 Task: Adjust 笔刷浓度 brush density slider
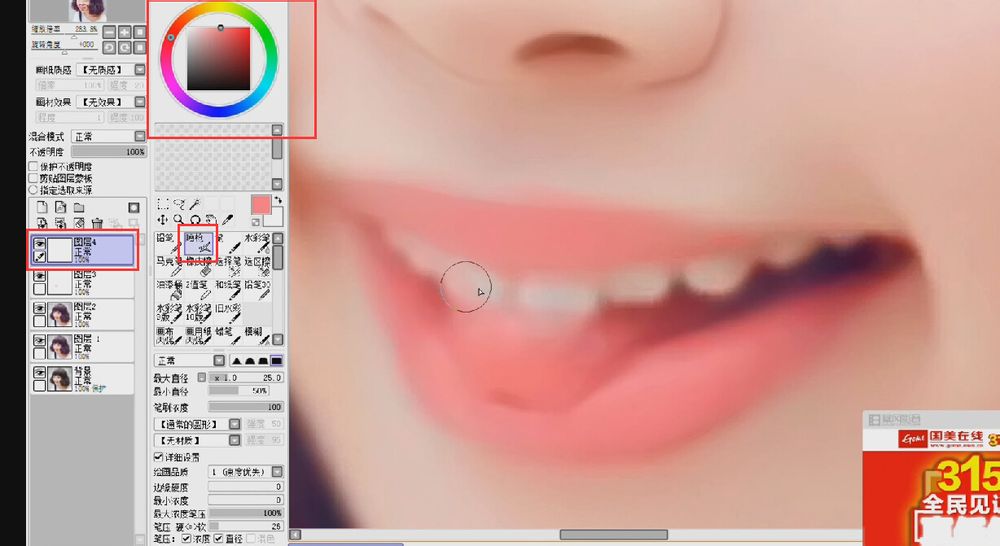click(246, 407)
